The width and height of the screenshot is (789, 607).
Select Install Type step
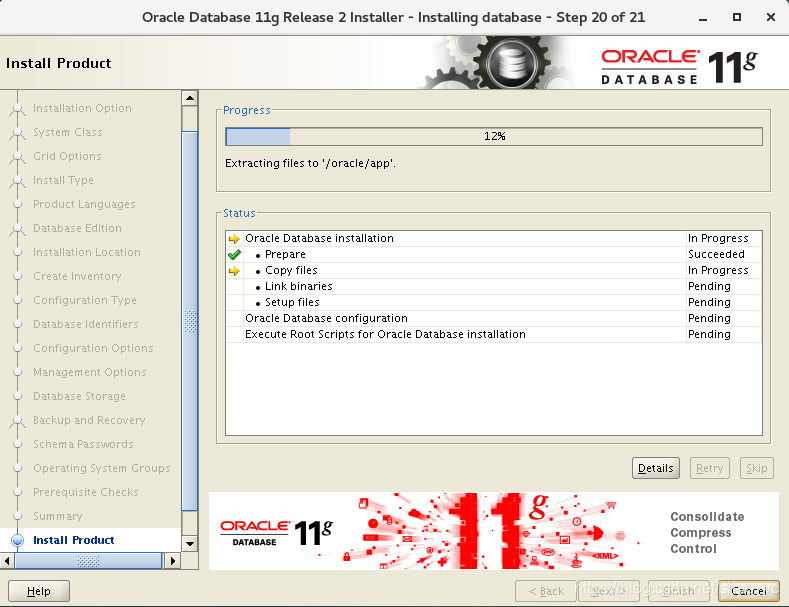coord(63,180)
